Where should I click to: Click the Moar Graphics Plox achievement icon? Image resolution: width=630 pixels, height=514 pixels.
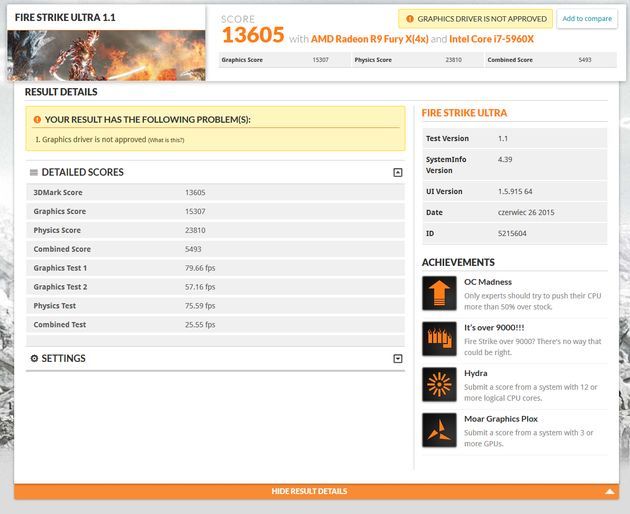click(x=439, y=430)
